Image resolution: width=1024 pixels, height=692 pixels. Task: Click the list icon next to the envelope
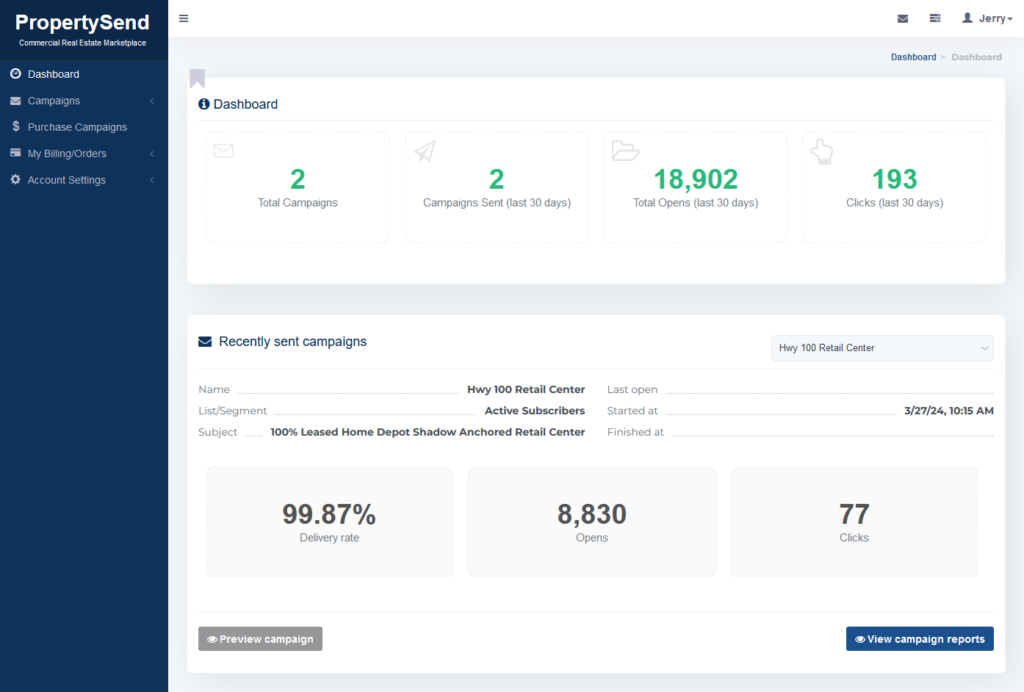936,17
